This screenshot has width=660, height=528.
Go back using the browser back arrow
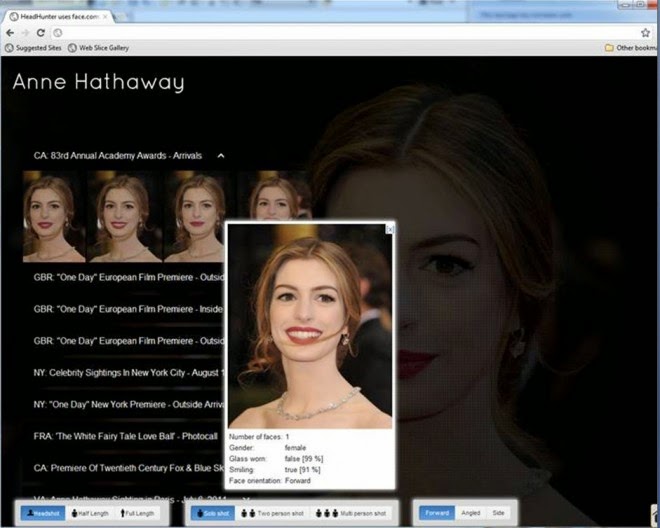point(10,33)
